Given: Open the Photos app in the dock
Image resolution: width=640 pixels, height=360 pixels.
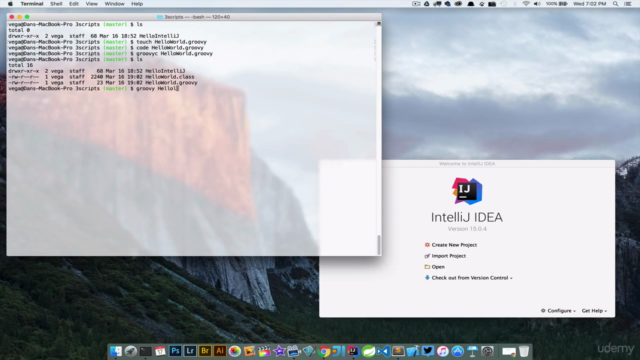Looking at the screenshot, I should [235, 351].
